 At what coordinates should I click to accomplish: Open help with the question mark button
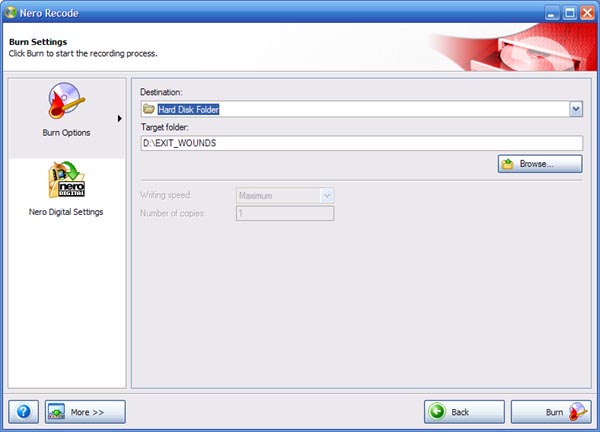(x=23, y=412)
